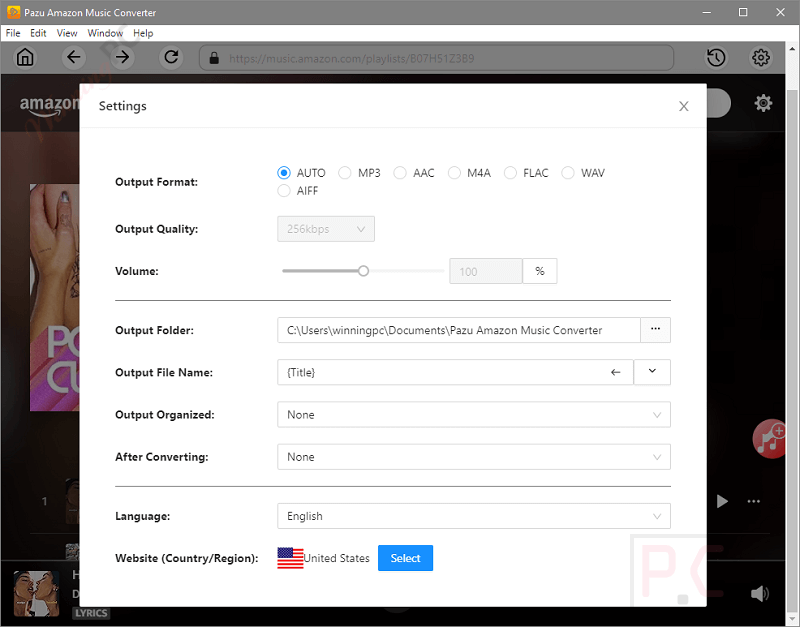Click now-playing album art thumbnail
The width and height of the screenshot is (800, 627).
[36, 593]
